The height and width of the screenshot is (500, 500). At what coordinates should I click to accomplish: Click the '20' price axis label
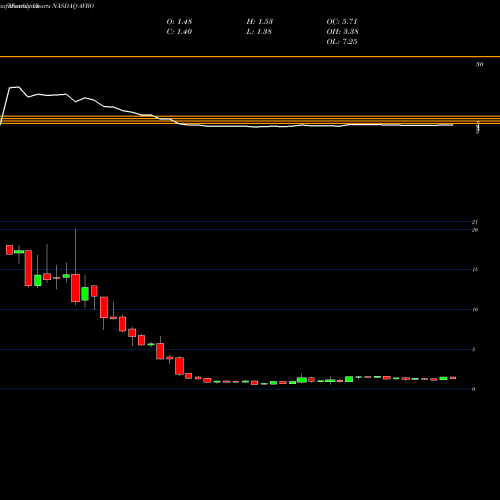coord(475,230)
